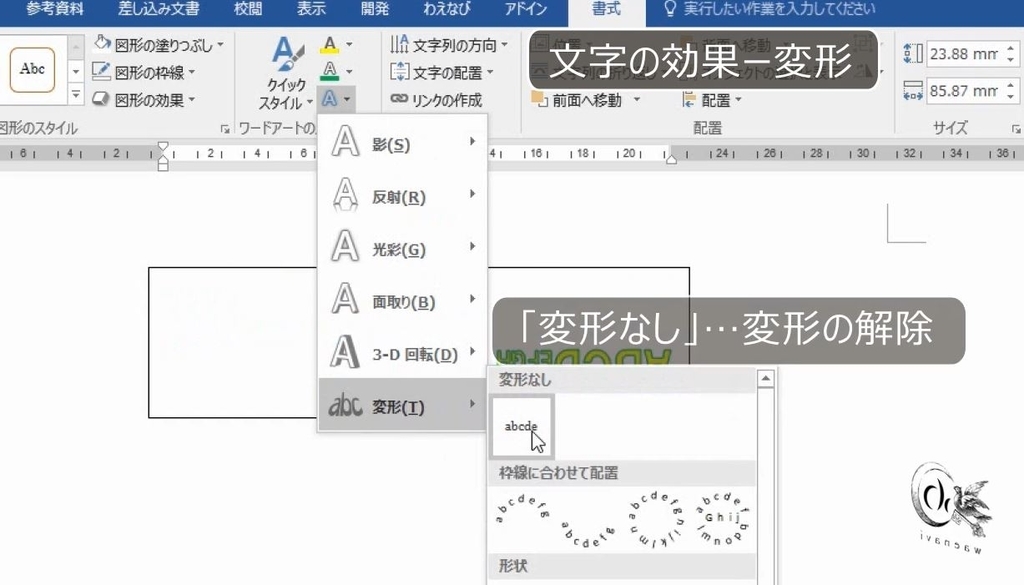The width and height of the screenshot is (1024, 585).
Task: Open 図形の効果 dropdown
Action: coord(145,100)
